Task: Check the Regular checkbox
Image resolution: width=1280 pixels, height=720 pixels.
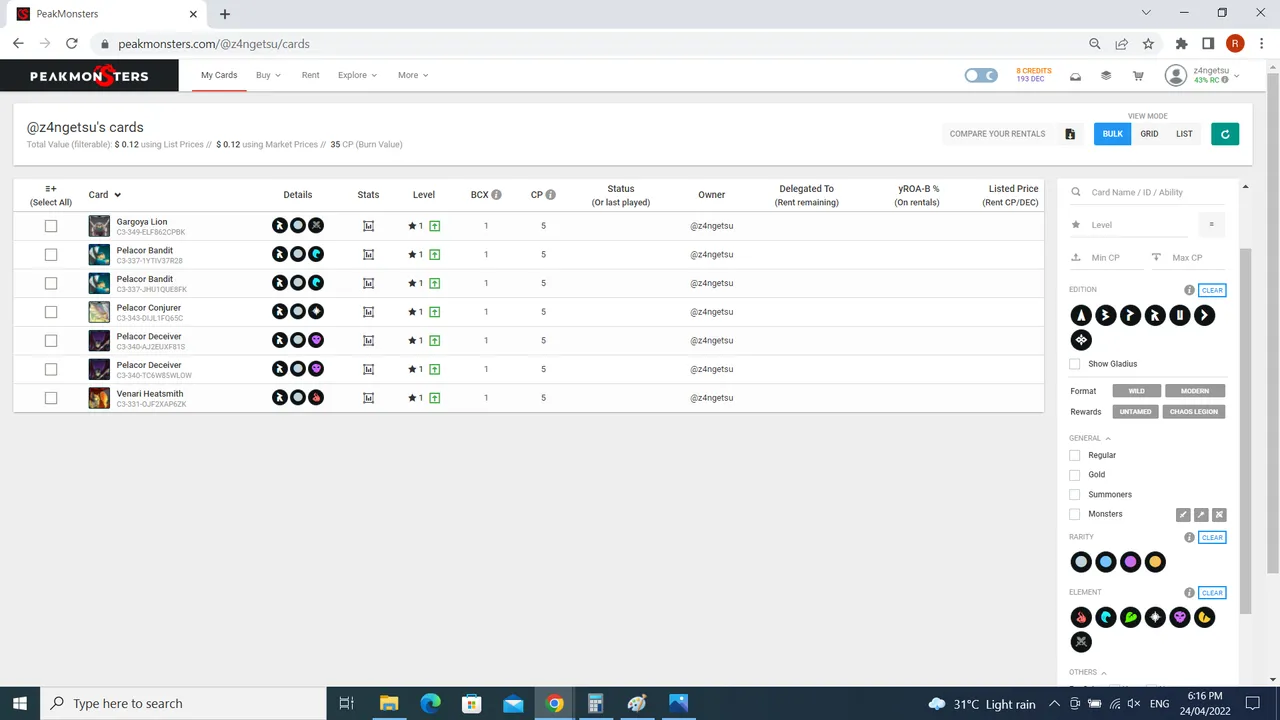Action: point(1075,455)
